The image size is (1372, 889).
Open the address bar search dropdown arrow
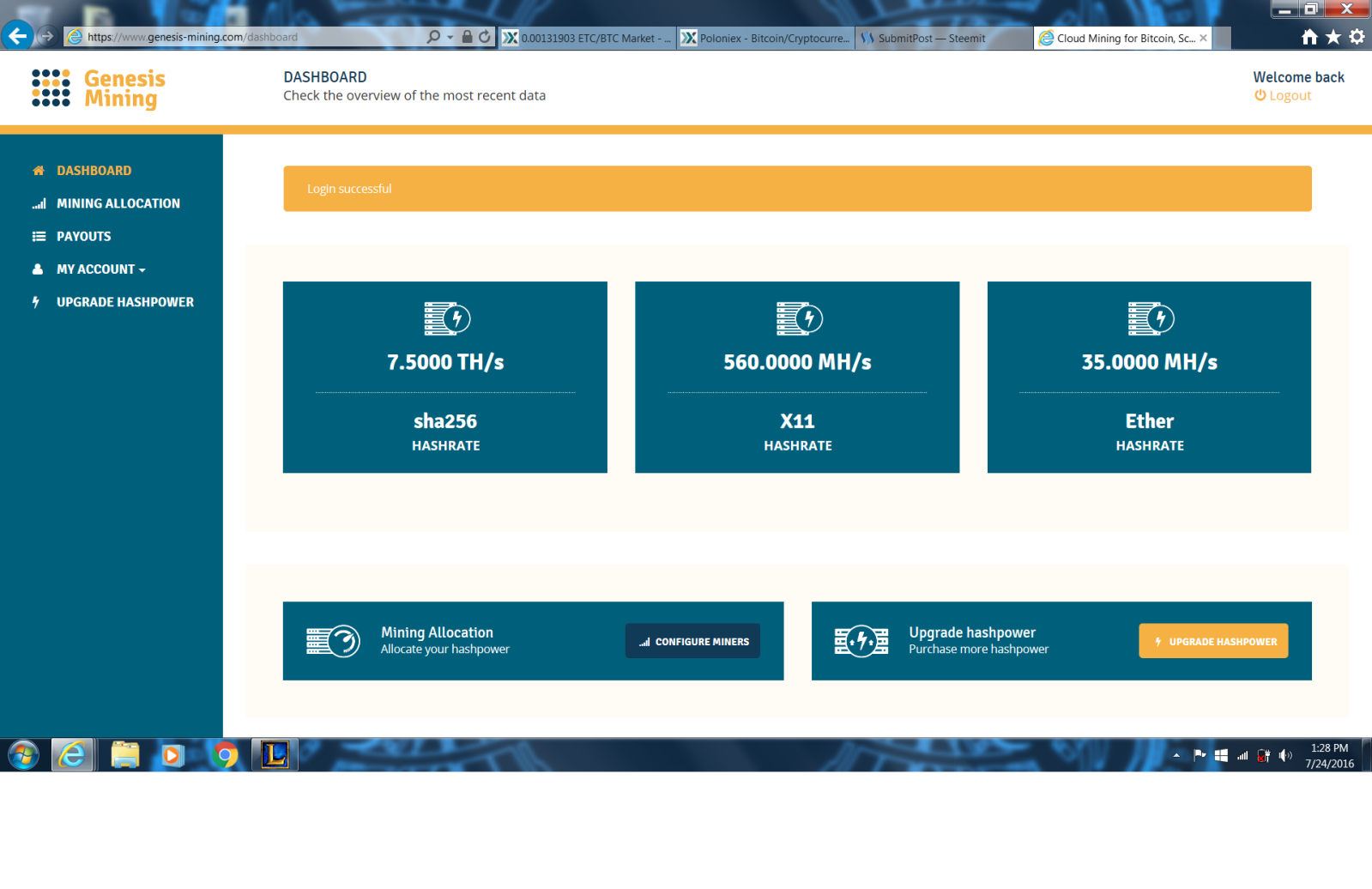(450, 38)
